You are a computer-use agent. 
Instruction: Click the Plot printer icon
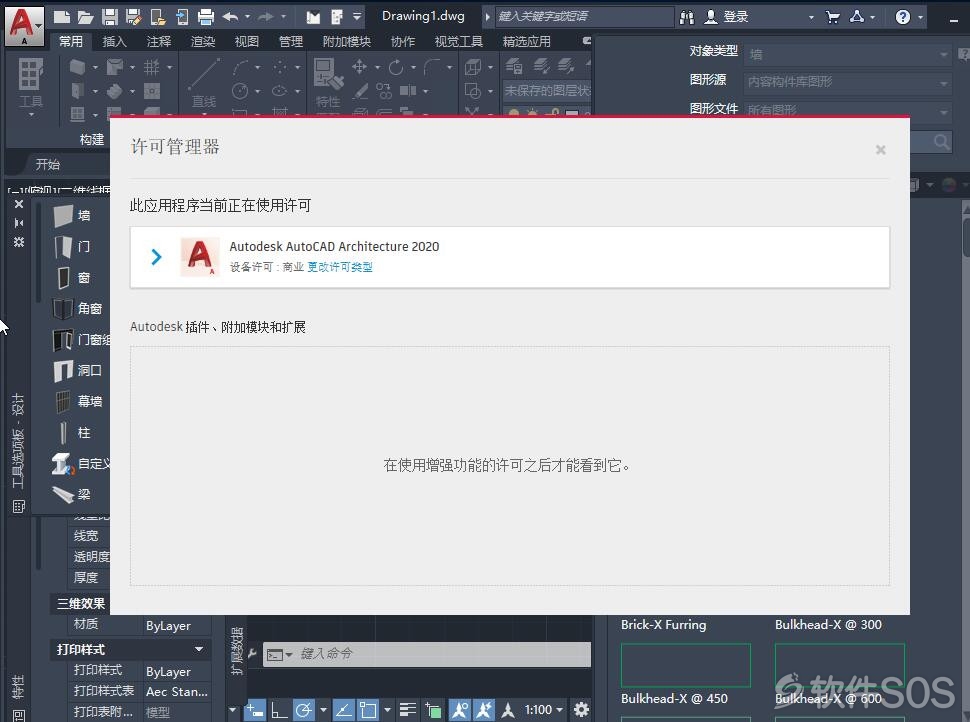tap(205, 17)
